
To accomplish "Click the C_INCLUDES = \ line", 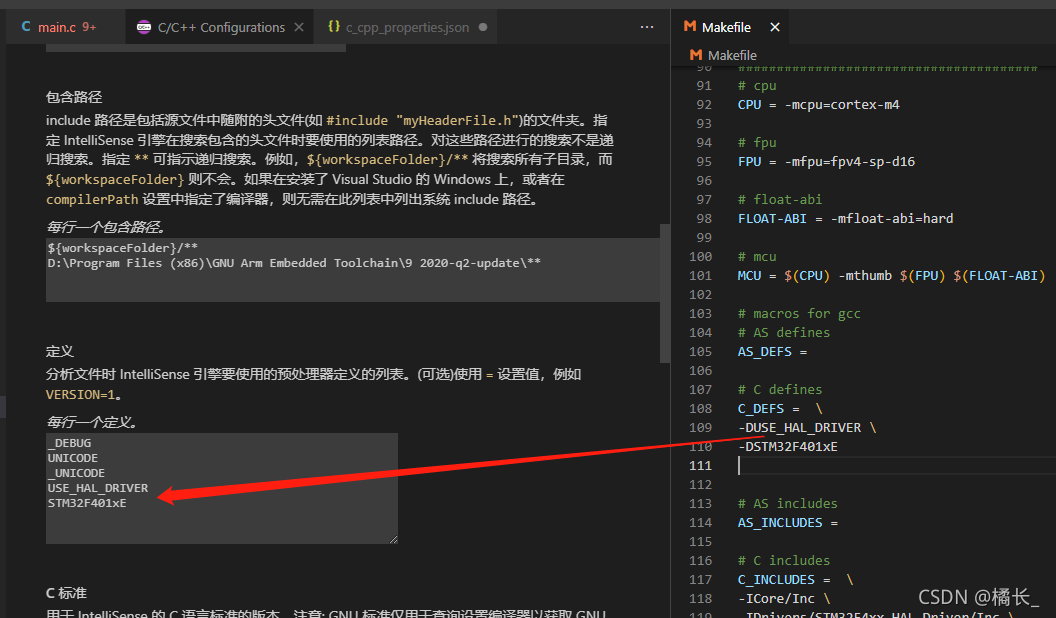I will [795, 580].
